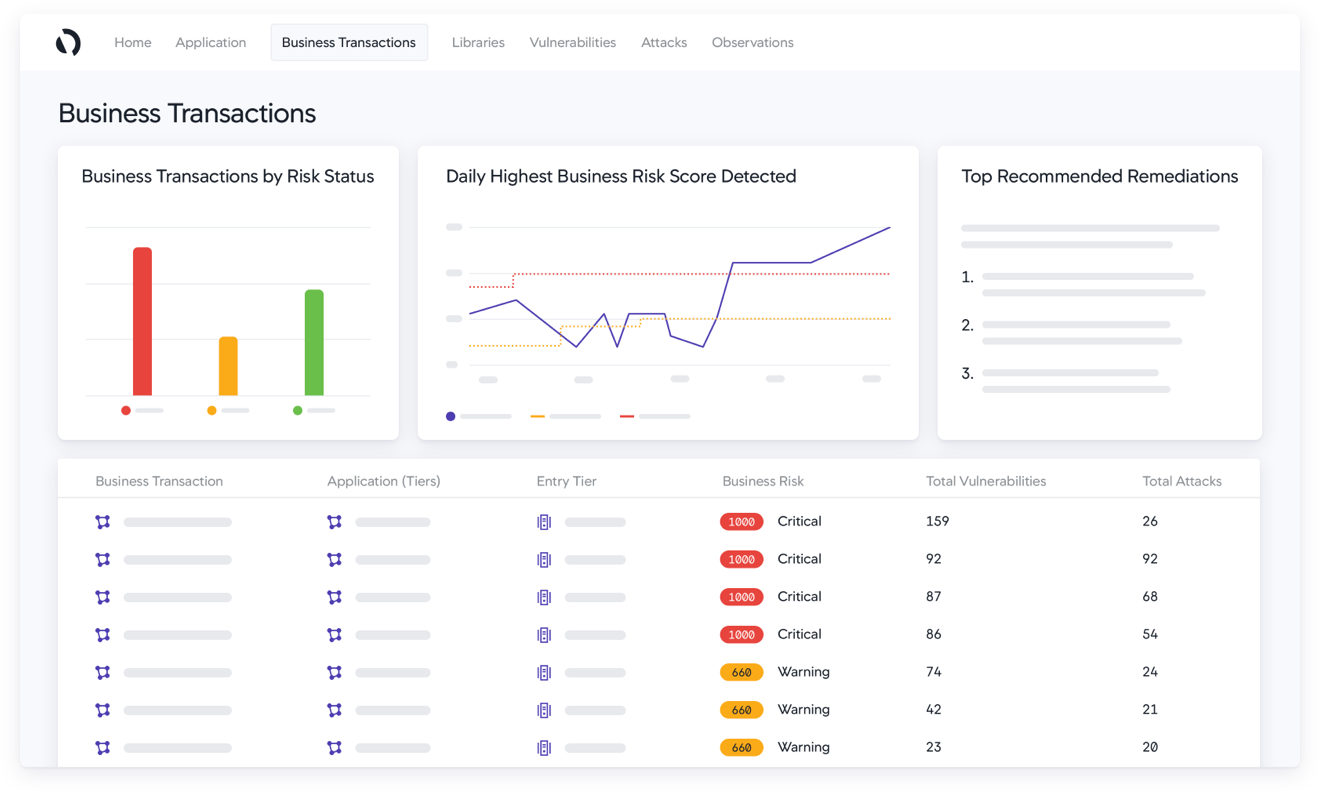Sort by the Application (Tiers) column header
The height and width of the screenshot is (792, 1320).
pyautogui.click(x=384, y=481)
